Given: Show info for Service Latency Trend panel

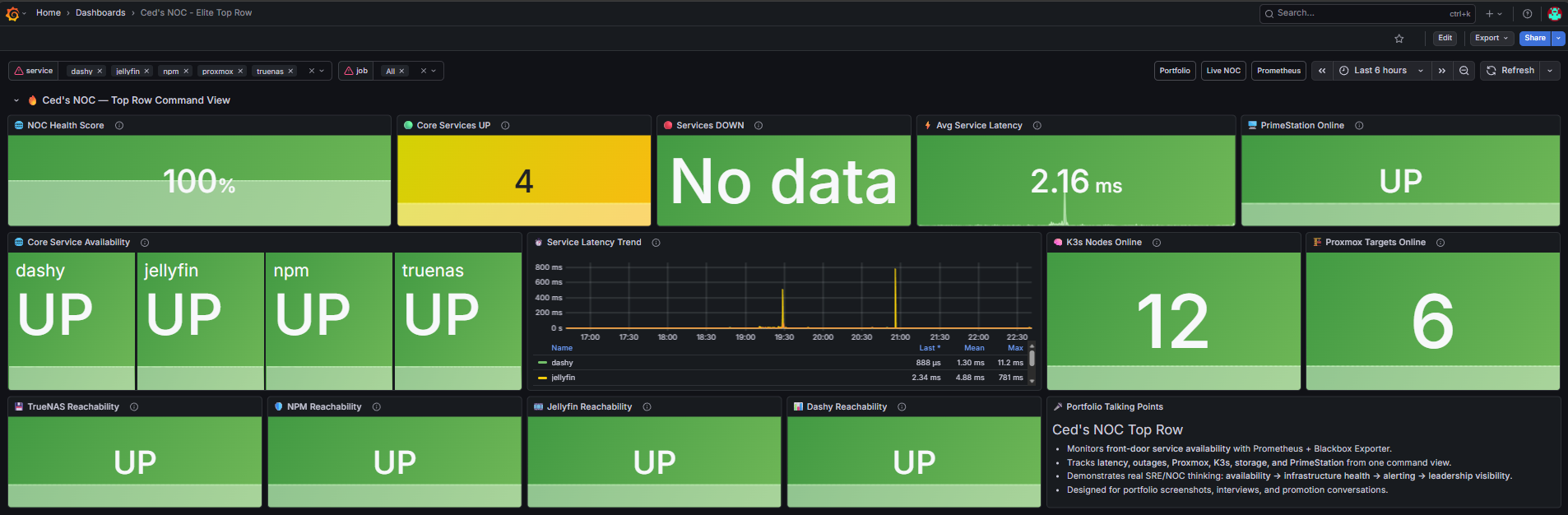Looking at the screenshot, I should [656, 243].
